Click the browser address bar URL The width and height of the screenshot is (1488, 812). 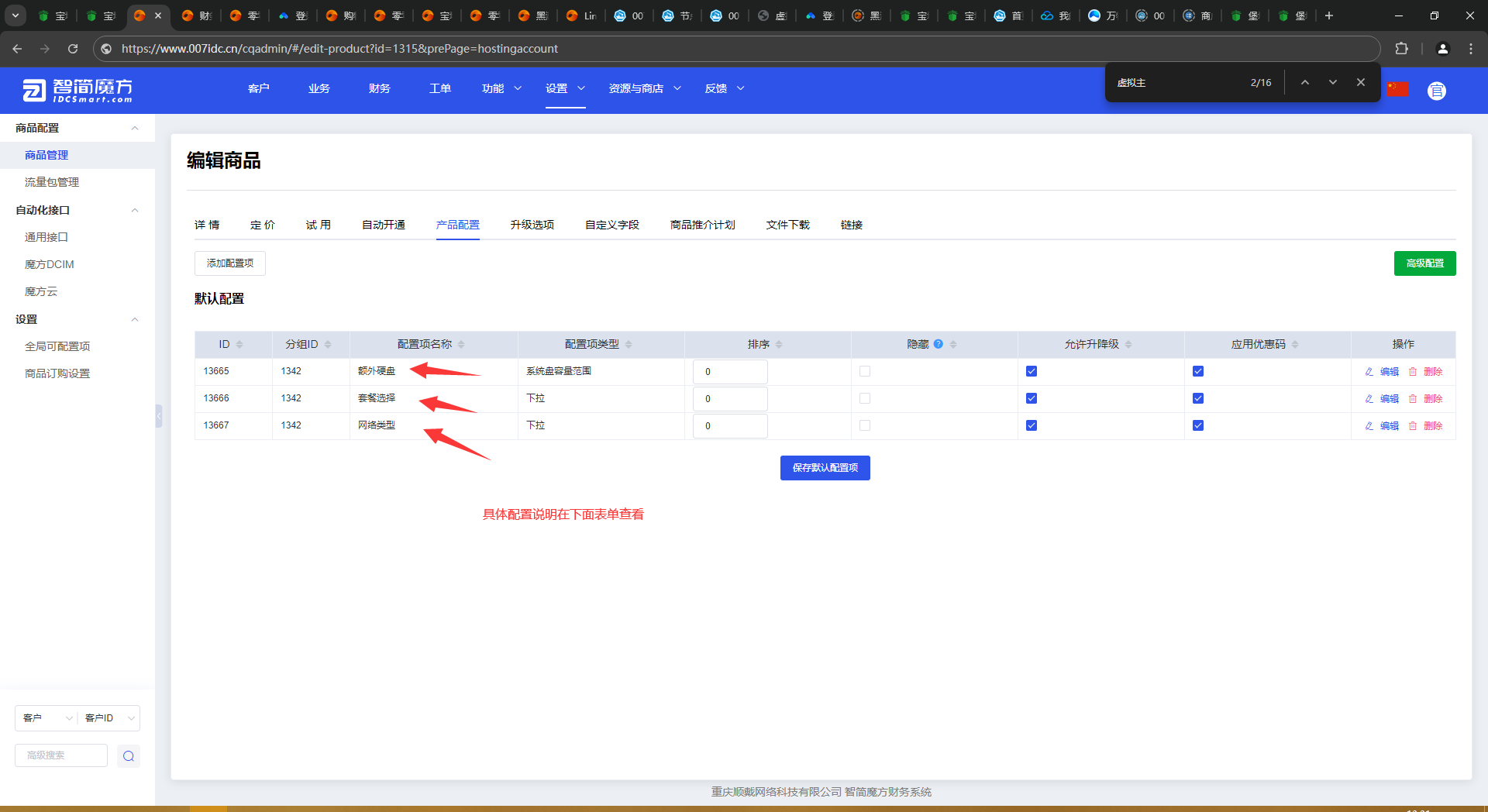339,49
